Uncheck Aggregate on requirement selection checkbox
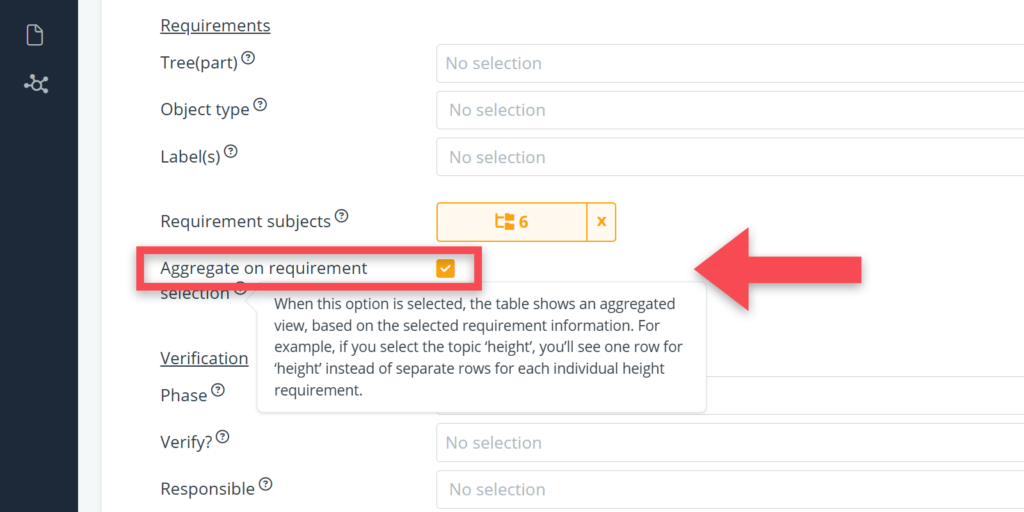 445,268
